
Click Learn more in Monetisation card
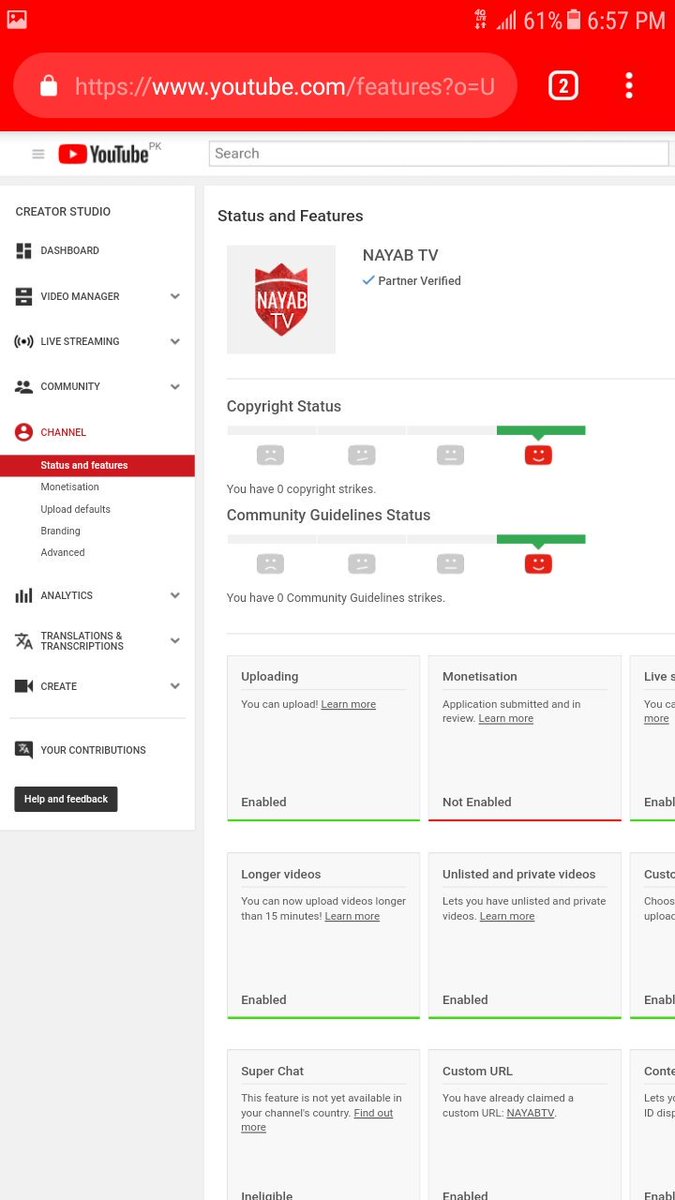(506, 719)
